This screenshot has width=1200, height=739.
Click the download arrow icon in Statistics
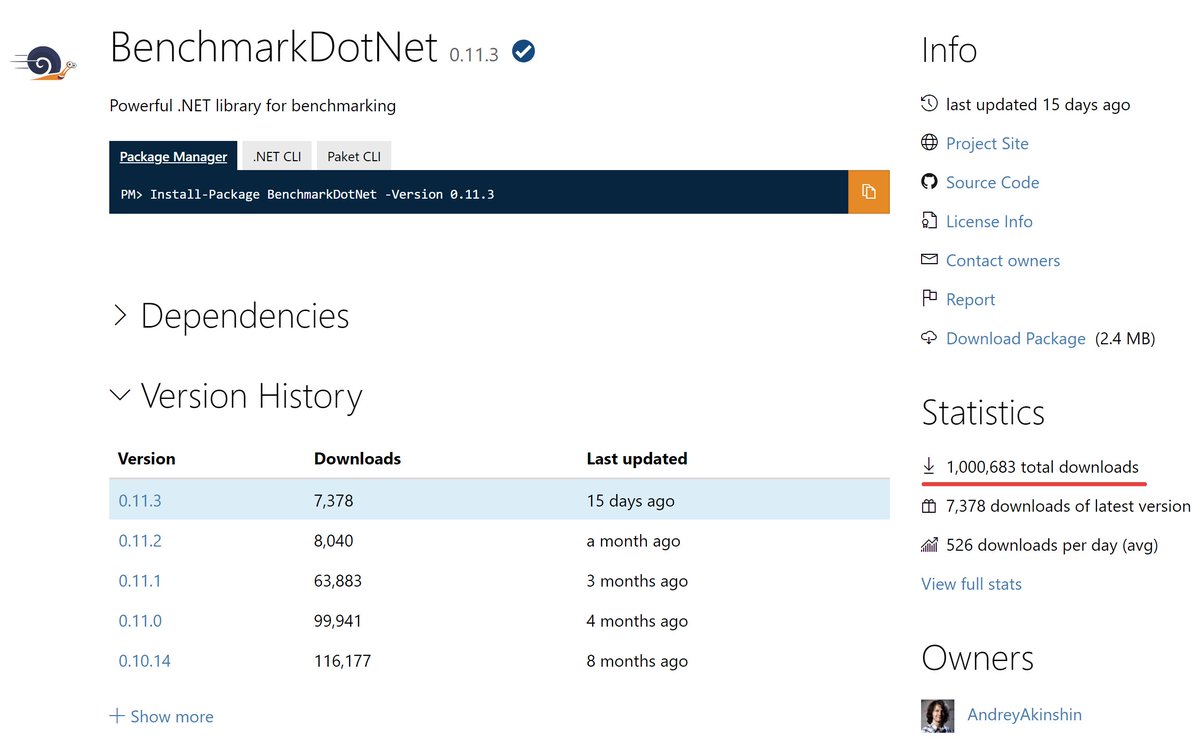929,467
